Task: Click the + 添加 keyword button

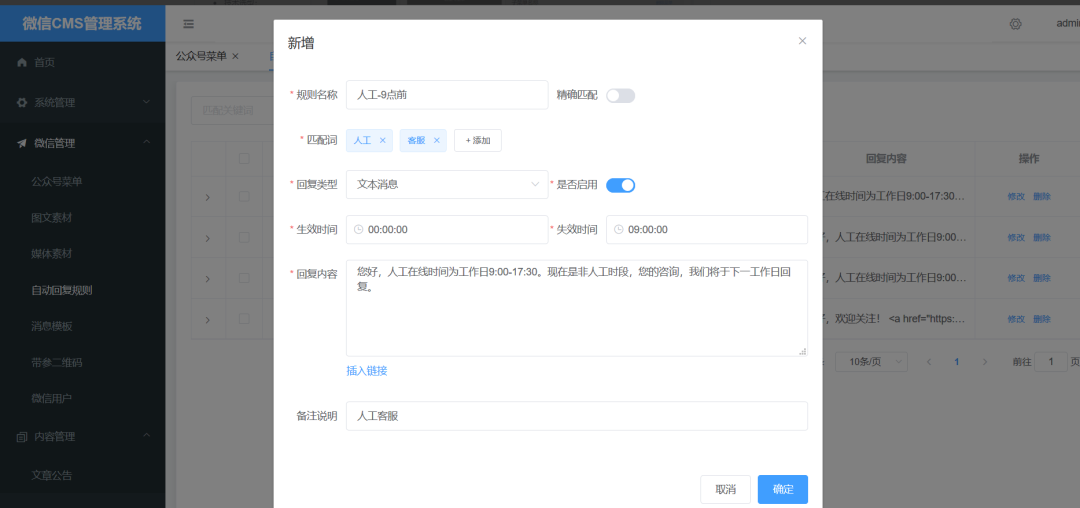Action: 478,140
